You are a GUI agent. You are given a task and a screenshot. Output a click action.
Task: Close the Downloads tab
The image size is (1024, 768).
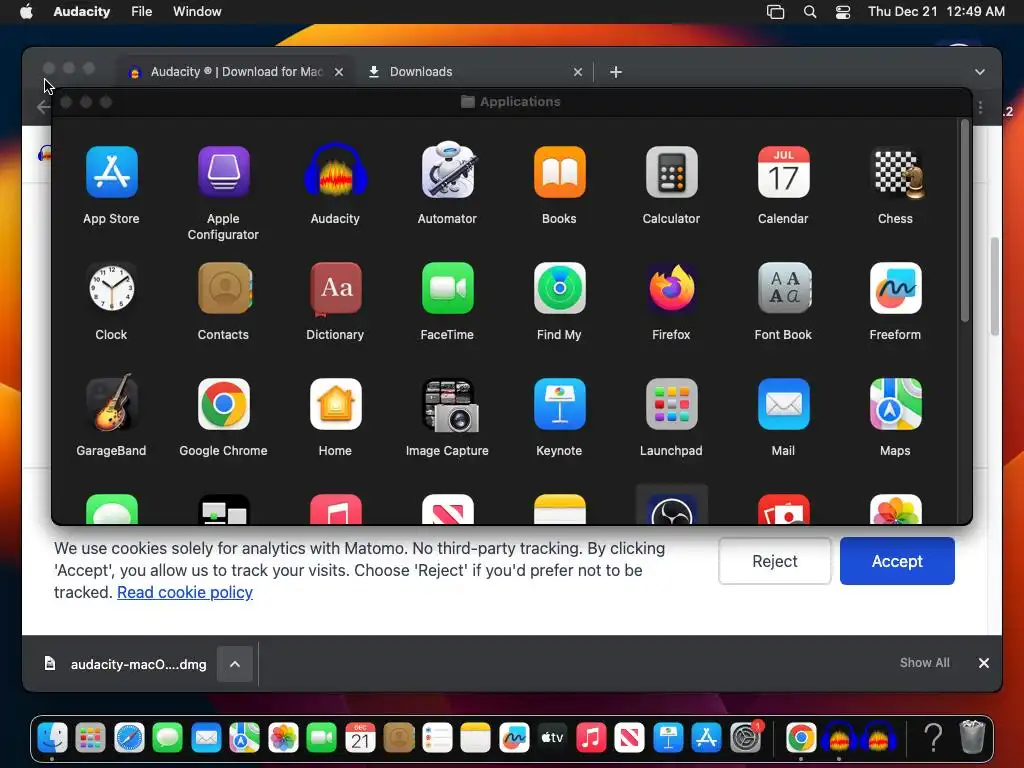pyautogui.click(x=578, y=72)
